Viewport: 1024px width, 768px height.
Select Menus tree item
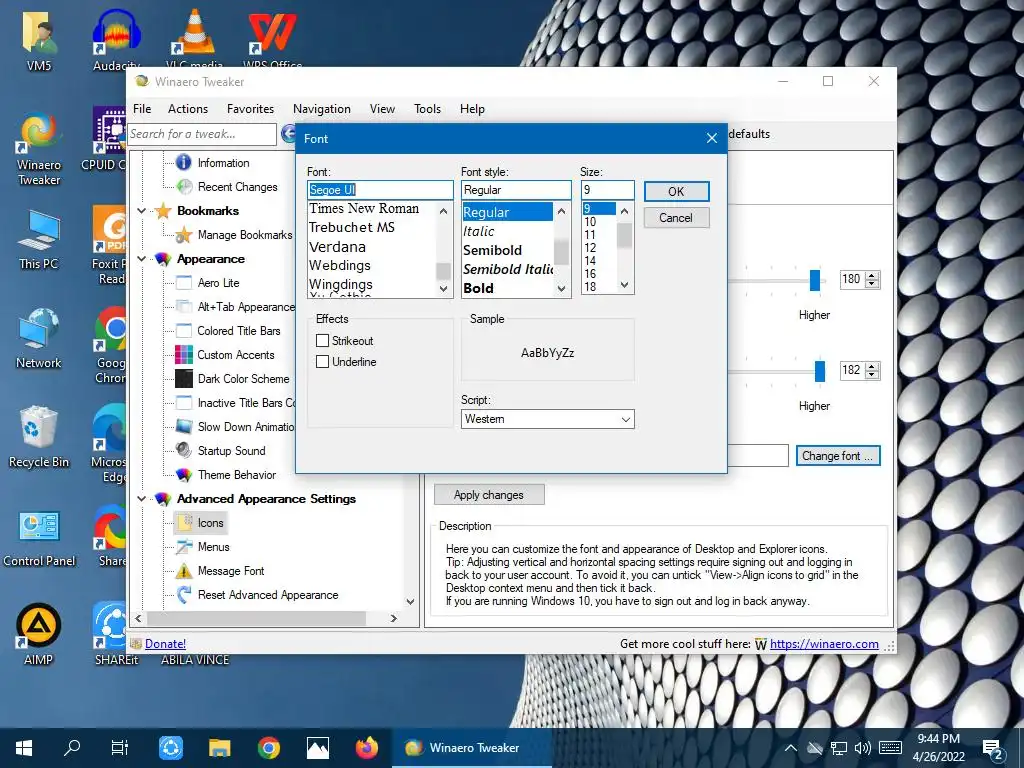(214, 547)
